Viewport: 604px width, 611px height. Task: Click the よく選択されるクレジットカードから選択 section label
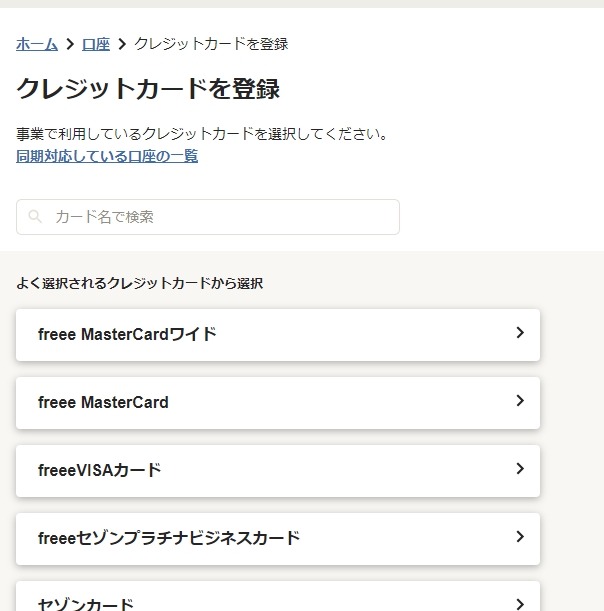pyautogui.click(x=139, y=284)
